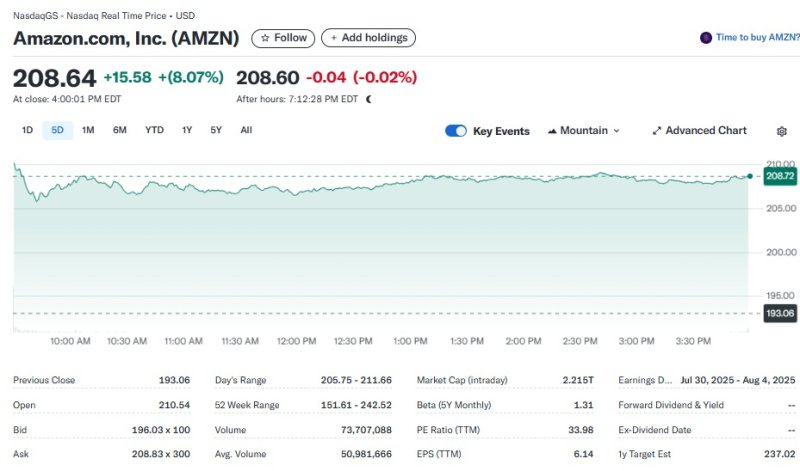The image size is (800, 471).
Task: Click the Mountain chart type icon
Action: [552, 131]
